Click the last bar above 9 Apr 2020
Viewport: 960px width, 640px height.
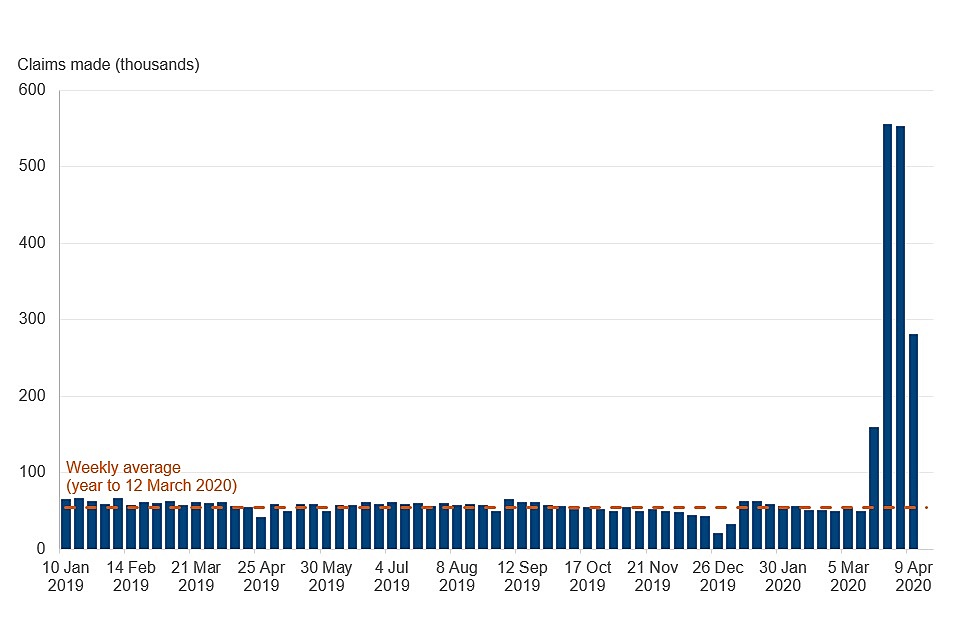pos(913,441)
